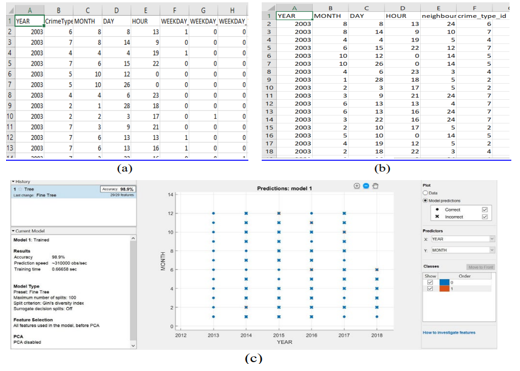
Task: Click the MONTH cell B1 in spreadsheet (b)
Action: point(330,16)
